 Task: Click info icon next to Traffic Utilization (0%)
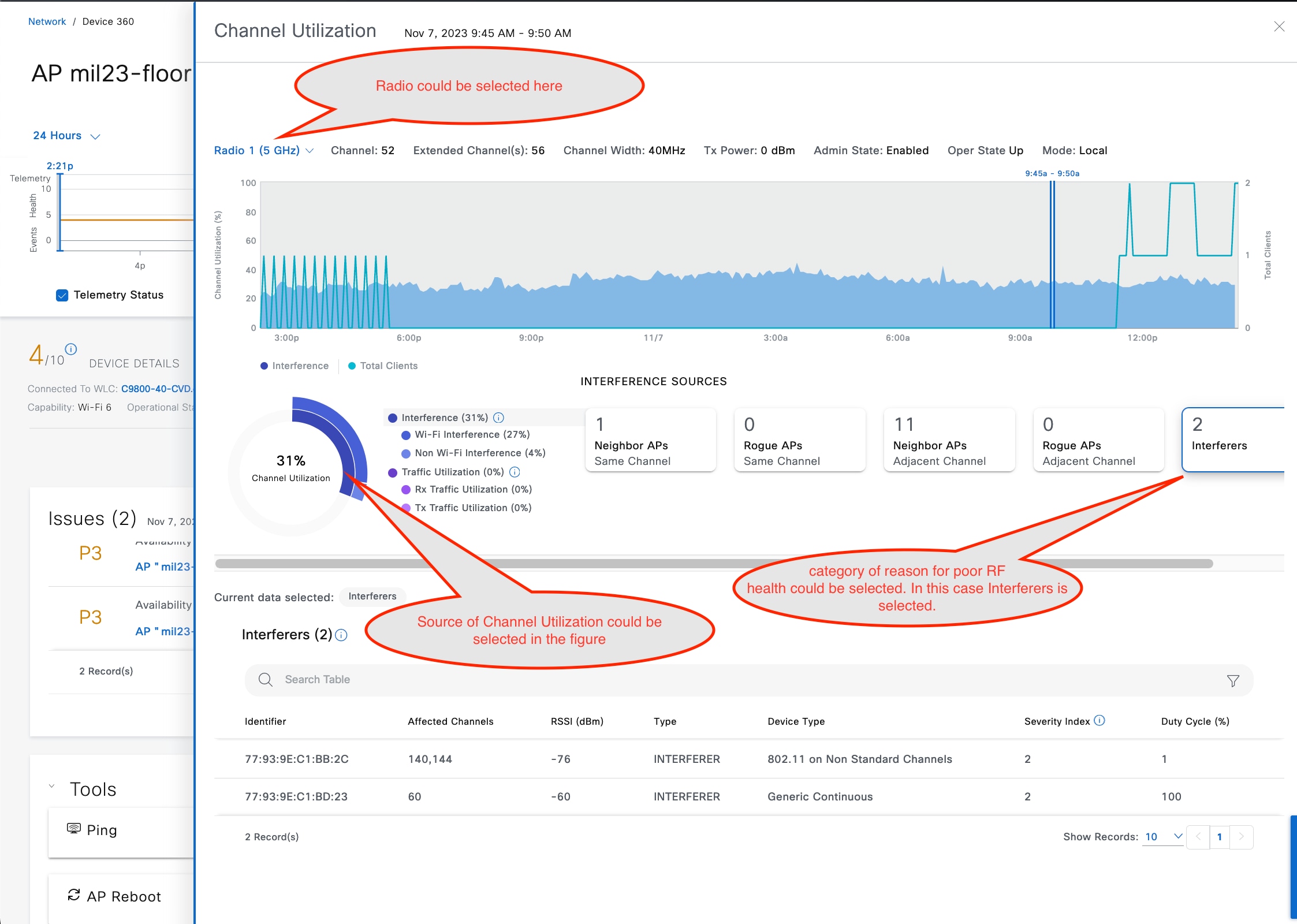pyautogui.click(x=515, y=472)
